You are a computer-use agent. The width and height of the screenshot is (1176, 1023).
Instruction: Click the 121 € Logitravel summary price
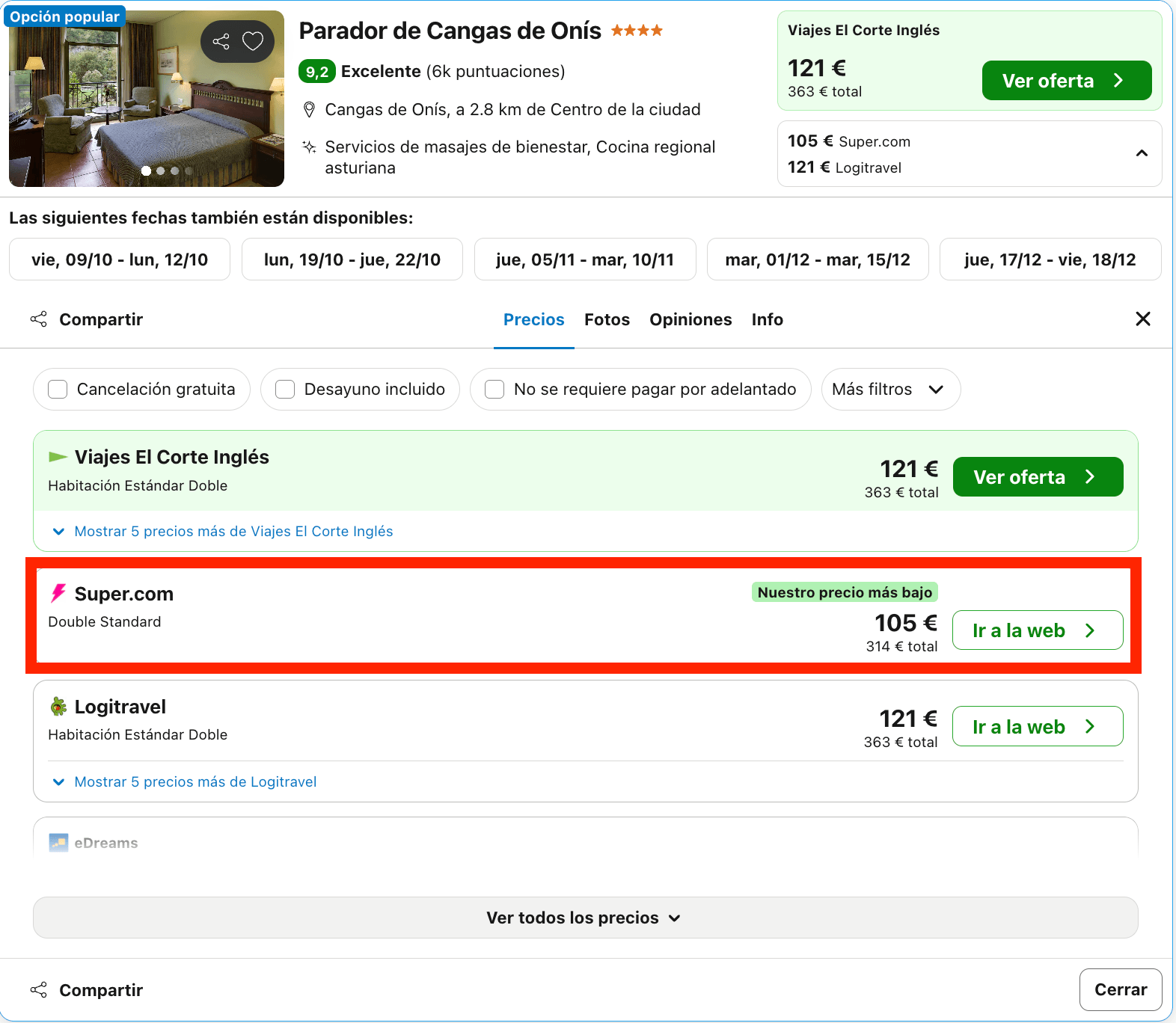click(x=845, y=168)
